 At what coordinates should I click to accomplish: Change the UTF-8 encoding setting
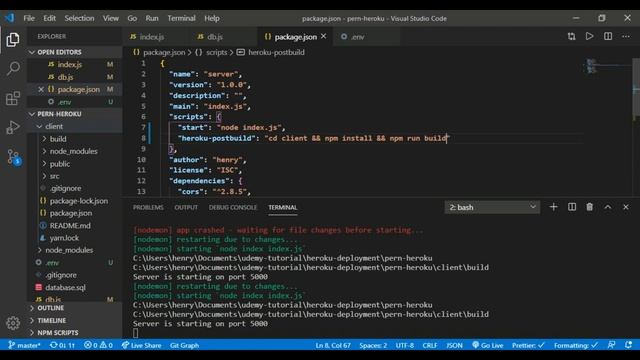pos(404,345)
